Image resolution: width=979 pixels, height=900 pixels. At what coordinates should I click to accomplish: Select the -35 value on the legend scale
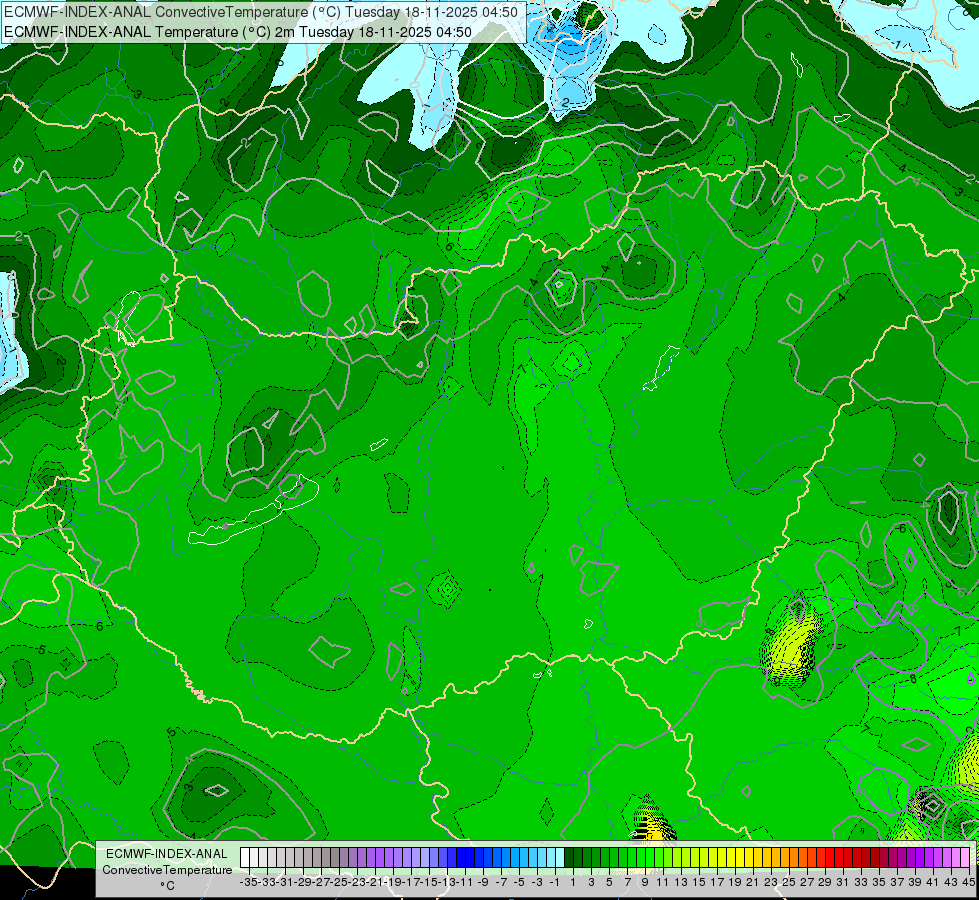(x=248, y=882)
